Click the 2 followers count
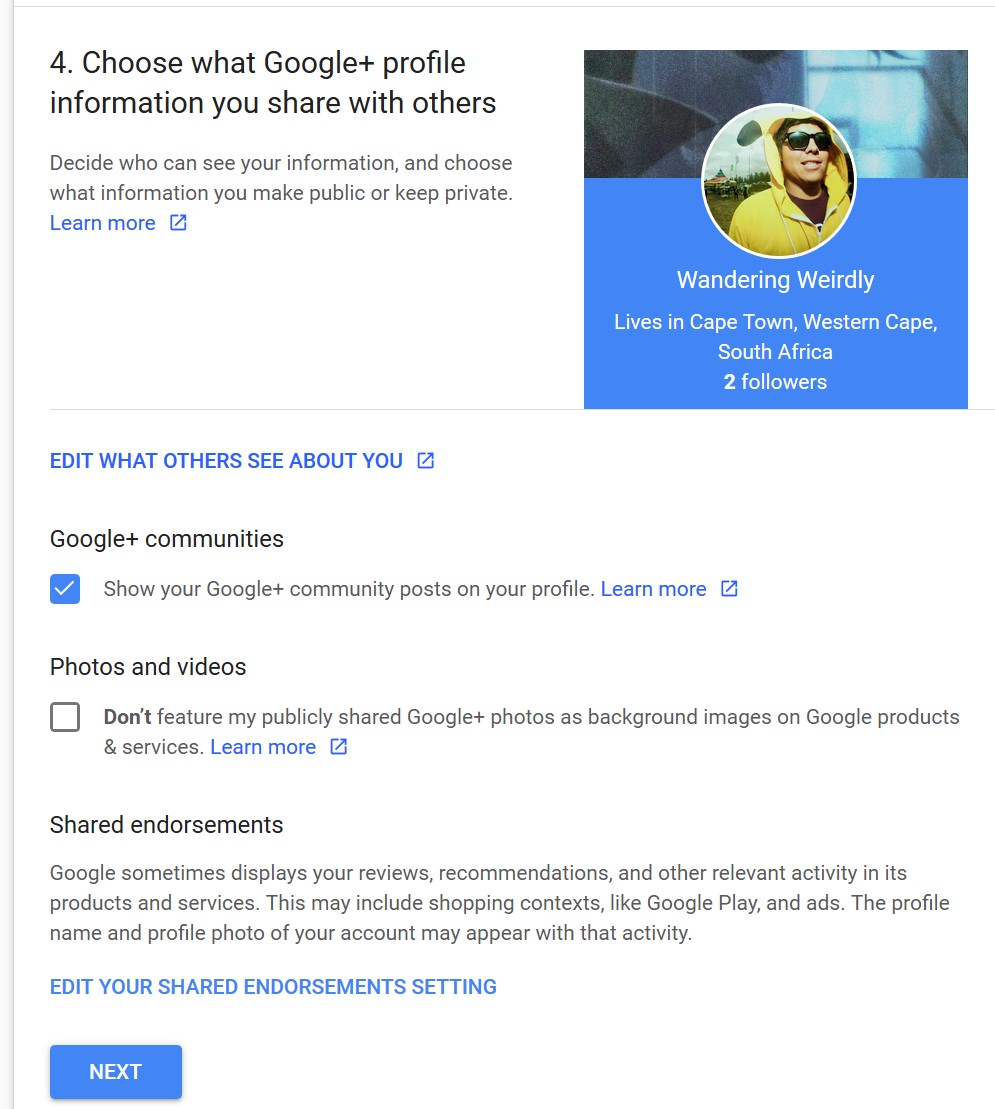 [x=775, y=382]
